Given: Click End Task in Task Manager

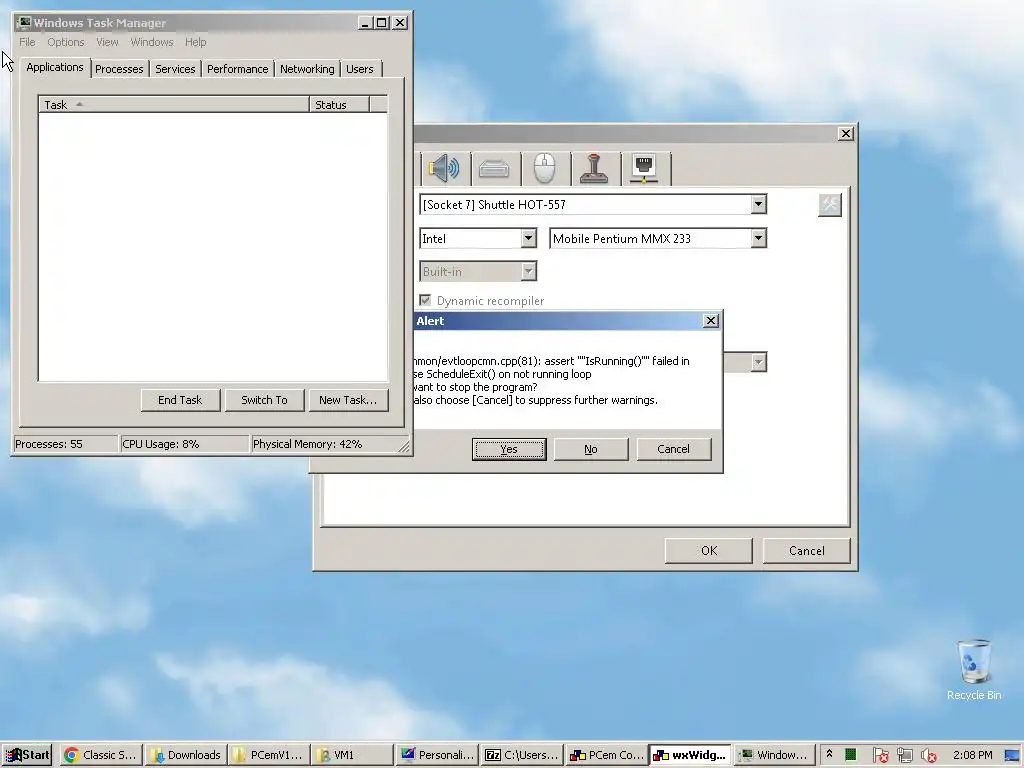Looking at the screenshot, I should coord(180,400).
